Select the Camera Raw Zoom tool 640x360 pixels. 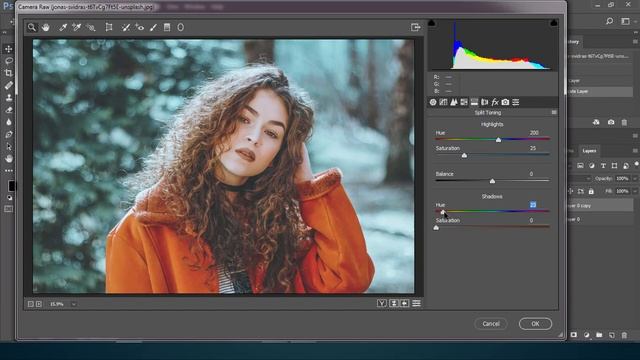(31, 27)
